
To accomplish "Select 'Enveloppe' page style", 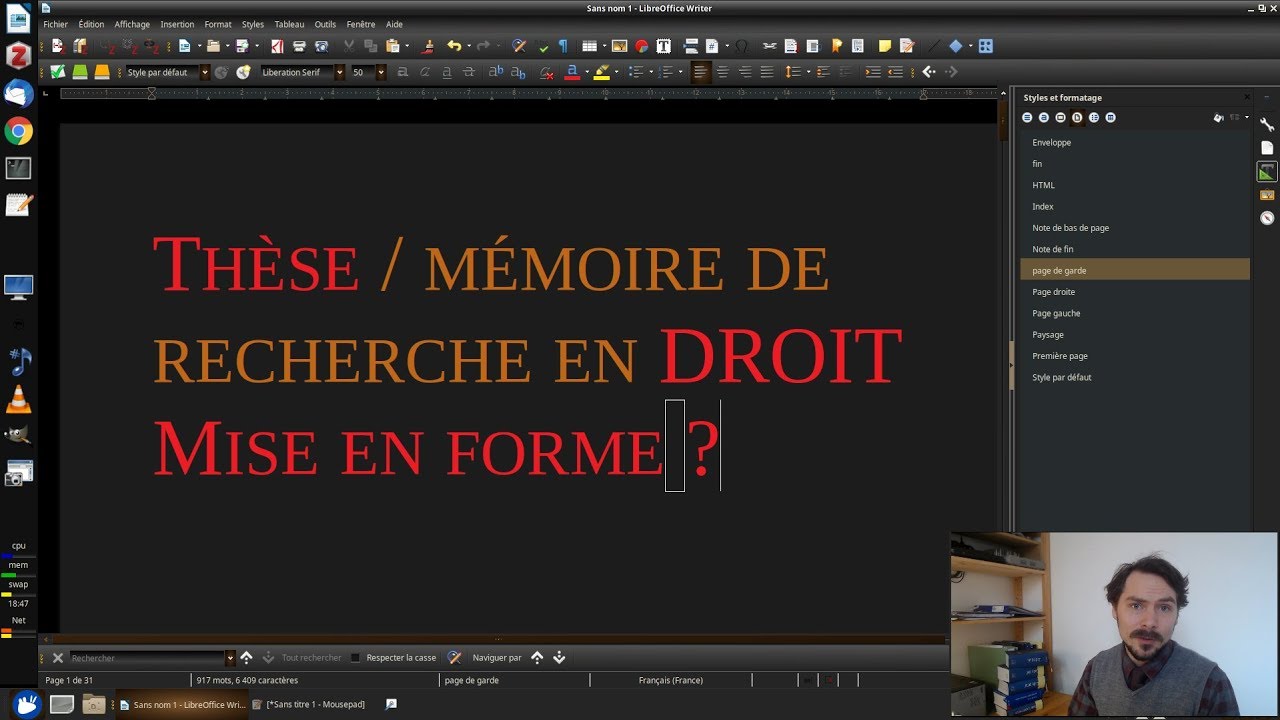I will tap(1135, 142).
